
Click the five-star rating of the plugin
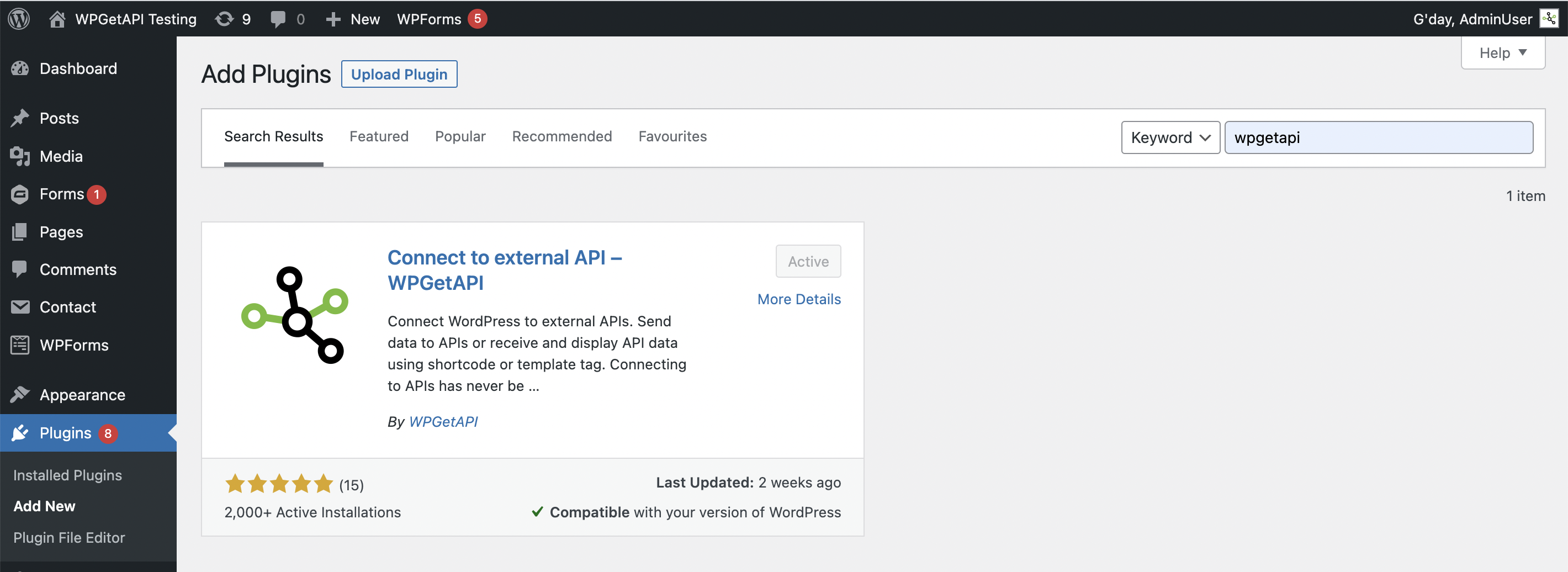279,484
